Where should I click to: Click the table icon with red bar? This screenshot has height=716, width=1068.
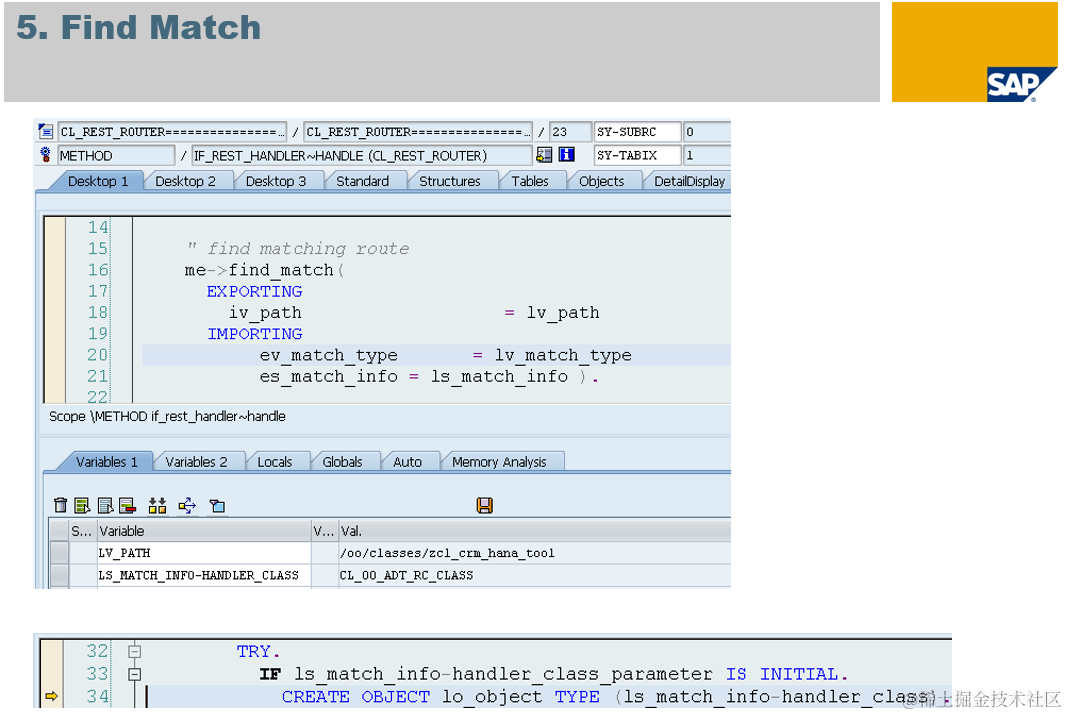click(x=127, y=505)
